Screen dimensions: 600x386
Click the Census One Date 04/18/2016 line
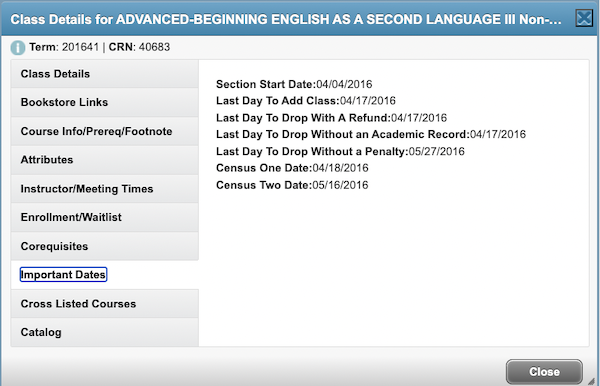(x=292, y=168)
